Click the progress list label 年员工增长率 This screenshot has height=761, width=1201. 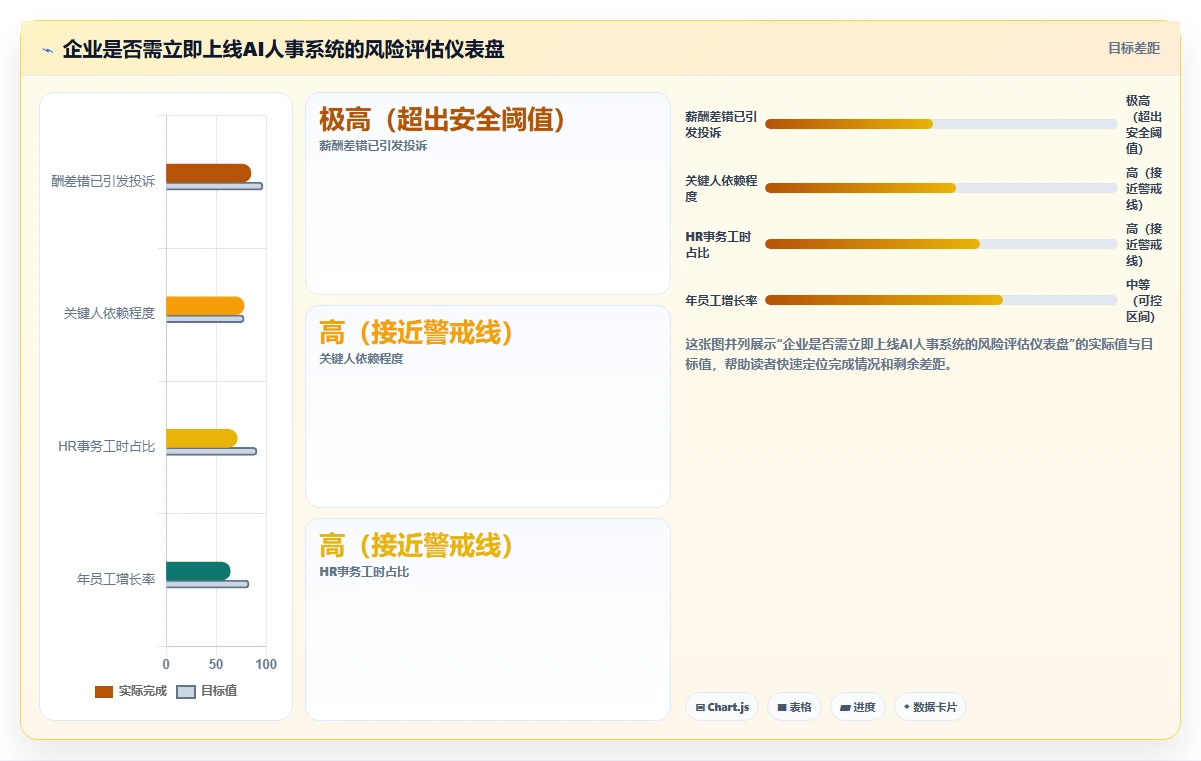(721, 300)
